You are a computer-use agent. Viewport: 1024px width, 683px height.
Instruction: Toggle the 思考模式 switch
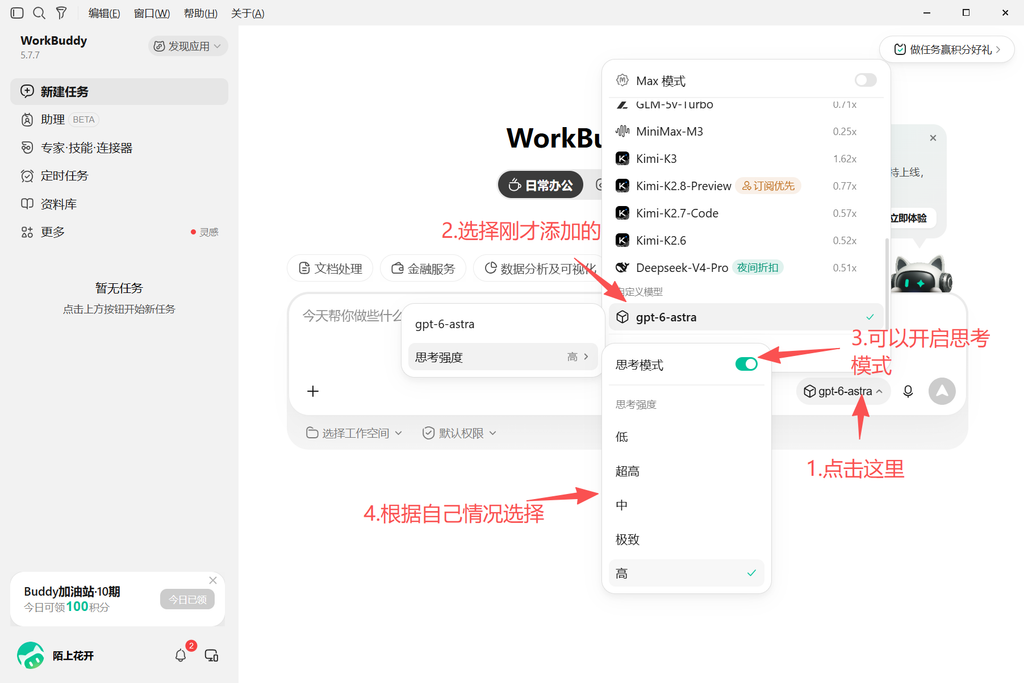tap(746, 364)
